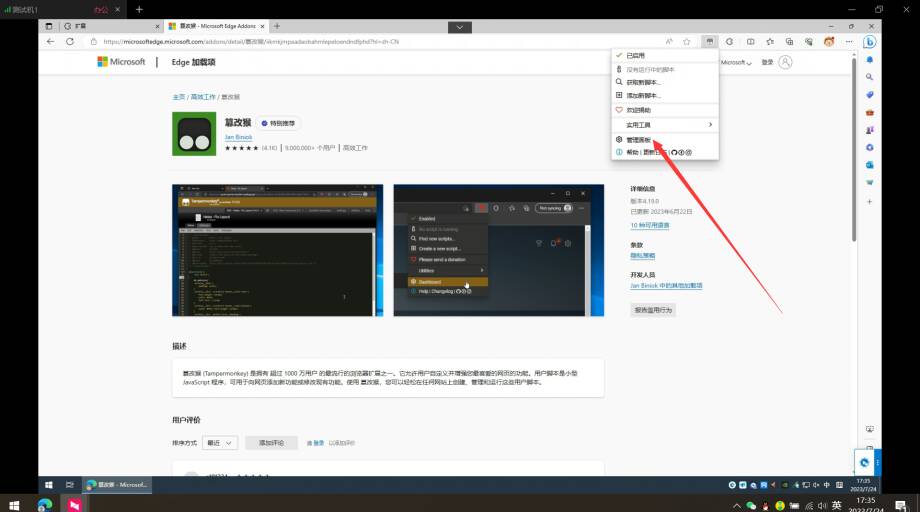This screenshot has width=920, height=512.
Task: Open the collections toolbar icon
Action: pyautogui.click(x=789, y=42)
